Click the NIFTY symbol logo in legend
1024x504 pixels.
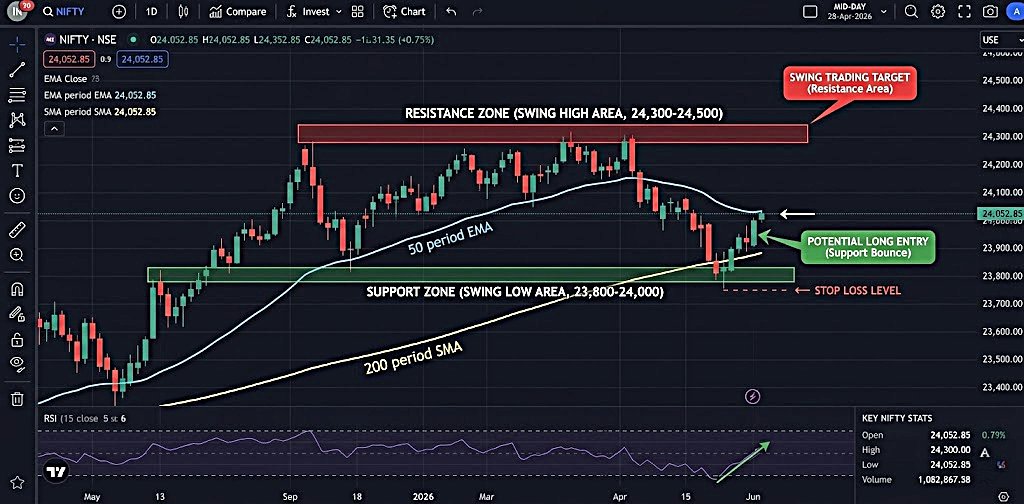(x=49, y=40)
